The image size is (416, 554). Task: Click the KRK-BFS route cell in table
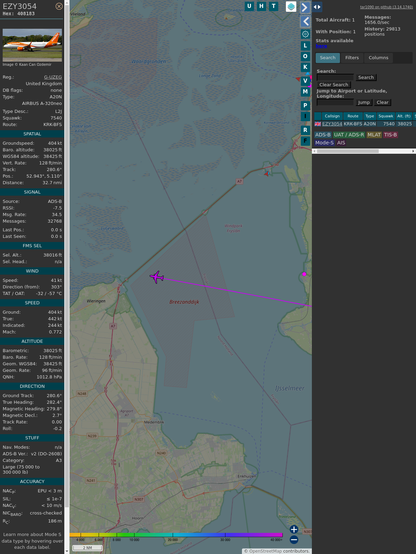click(353, 124)
